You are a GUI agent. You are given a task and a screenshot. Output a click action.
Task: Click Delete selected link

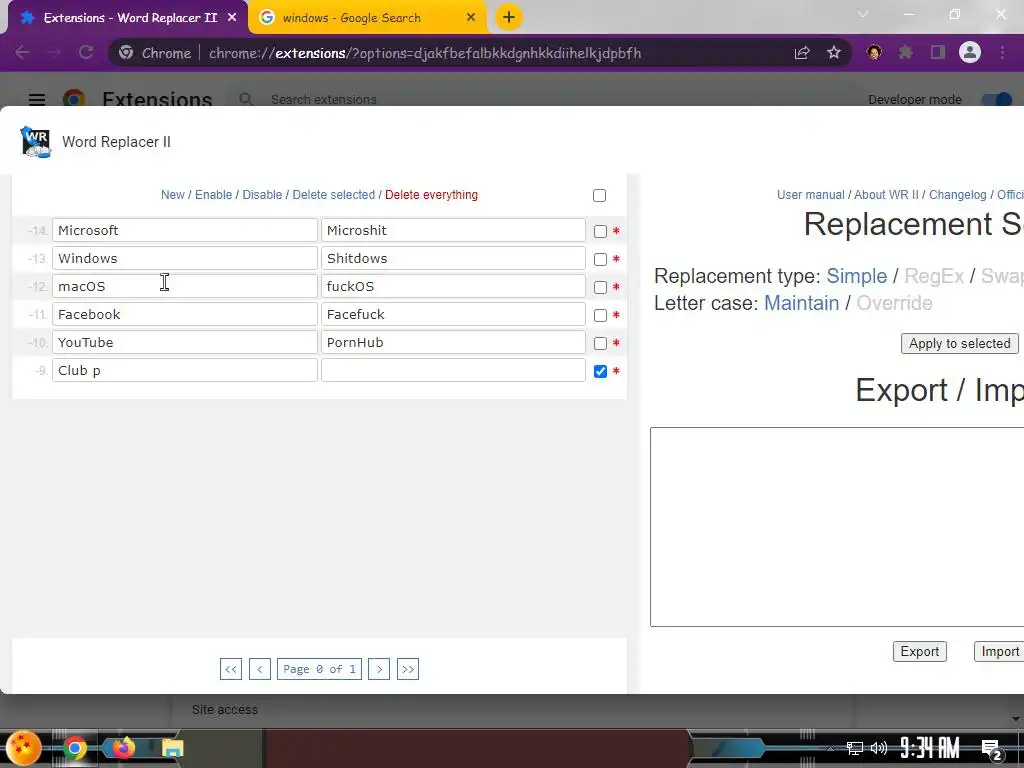tap(334, 195)
